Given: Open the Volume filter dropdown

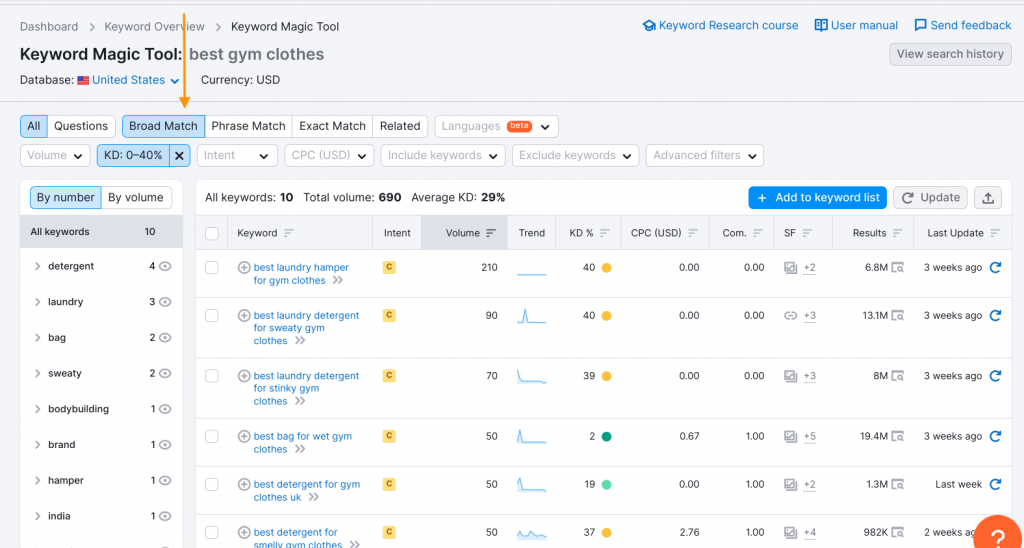Looking at the screenshot, I should 55,155.
